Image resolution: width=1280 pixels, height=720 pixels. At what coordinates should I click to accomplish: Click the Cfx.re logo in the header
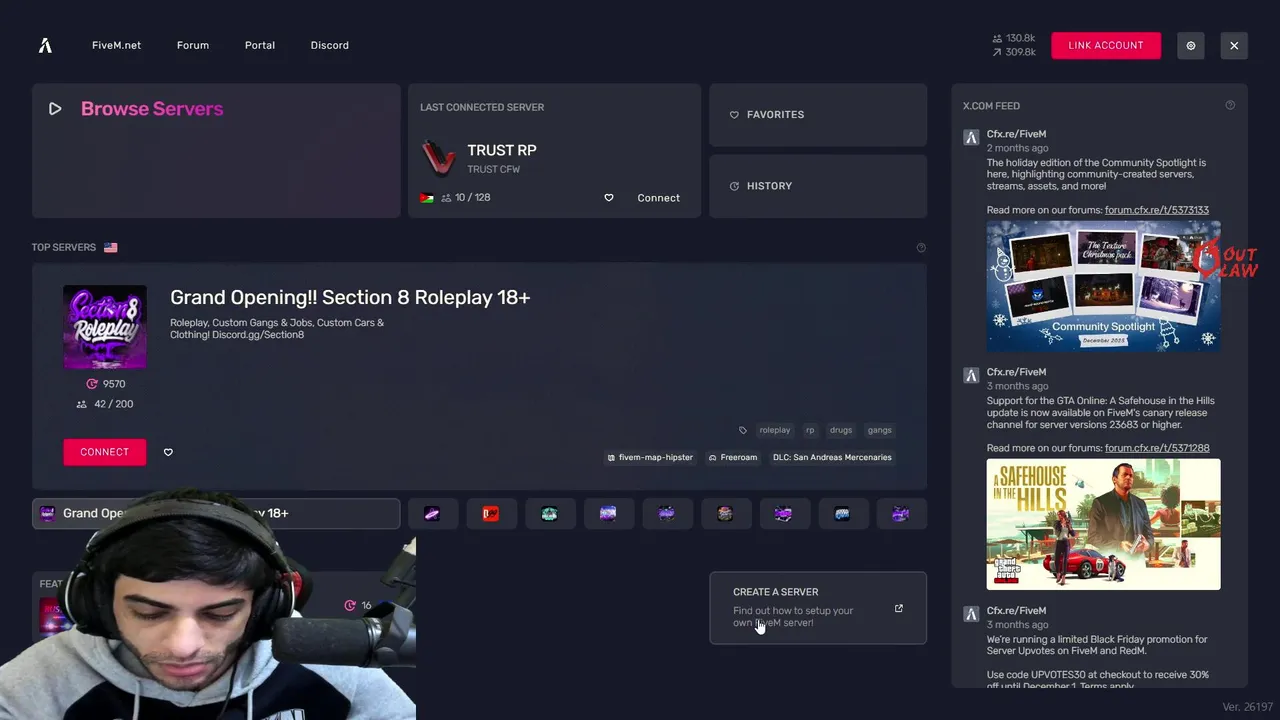click(45, 45)
